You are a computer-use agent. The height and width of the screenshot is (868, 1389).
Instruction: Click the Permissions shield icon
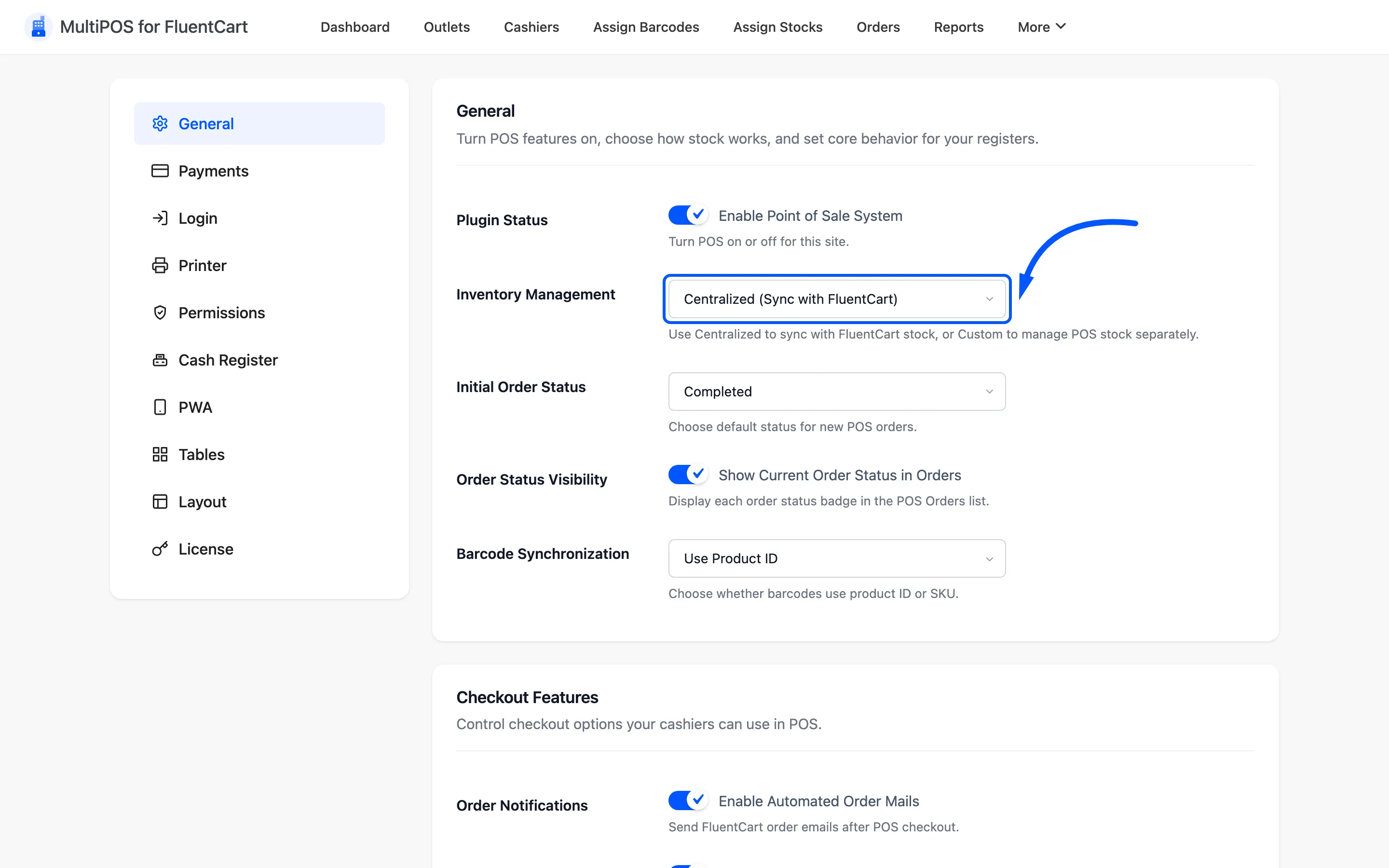160,313
